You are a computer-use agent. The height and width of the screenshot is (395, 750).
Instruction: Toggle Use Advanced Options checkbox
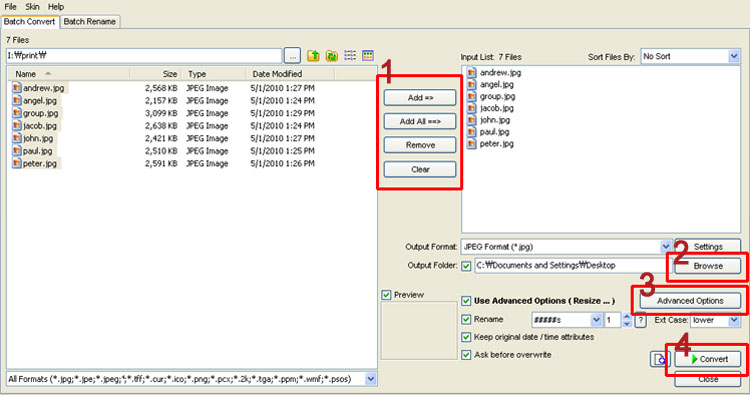pyautogui.click(x=466, y=301)
